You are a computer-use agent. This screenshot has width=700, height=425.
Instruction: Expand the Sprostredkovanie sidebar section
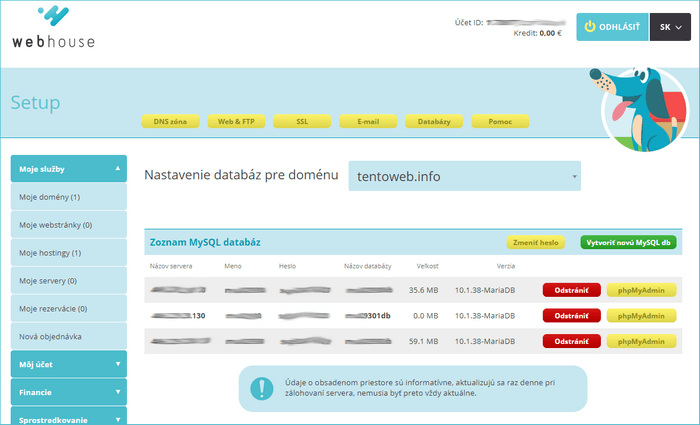(68, 418)
